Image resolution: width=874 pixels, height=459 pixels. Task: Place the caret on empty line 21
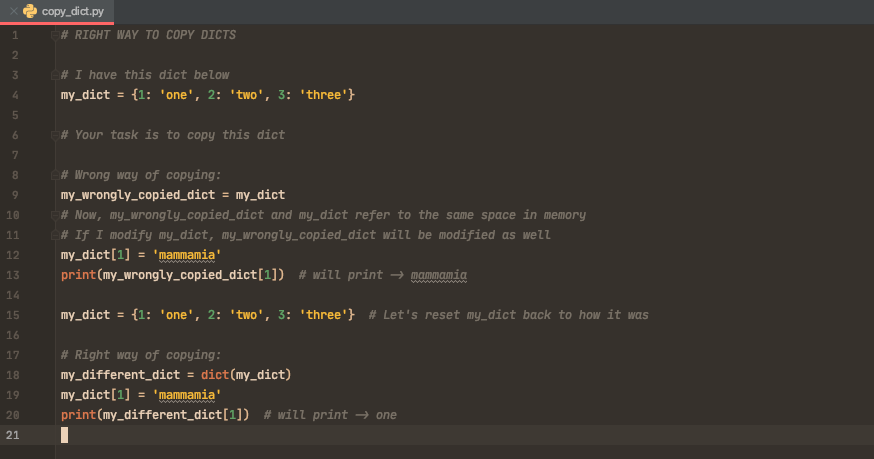(x=64, y=436)
